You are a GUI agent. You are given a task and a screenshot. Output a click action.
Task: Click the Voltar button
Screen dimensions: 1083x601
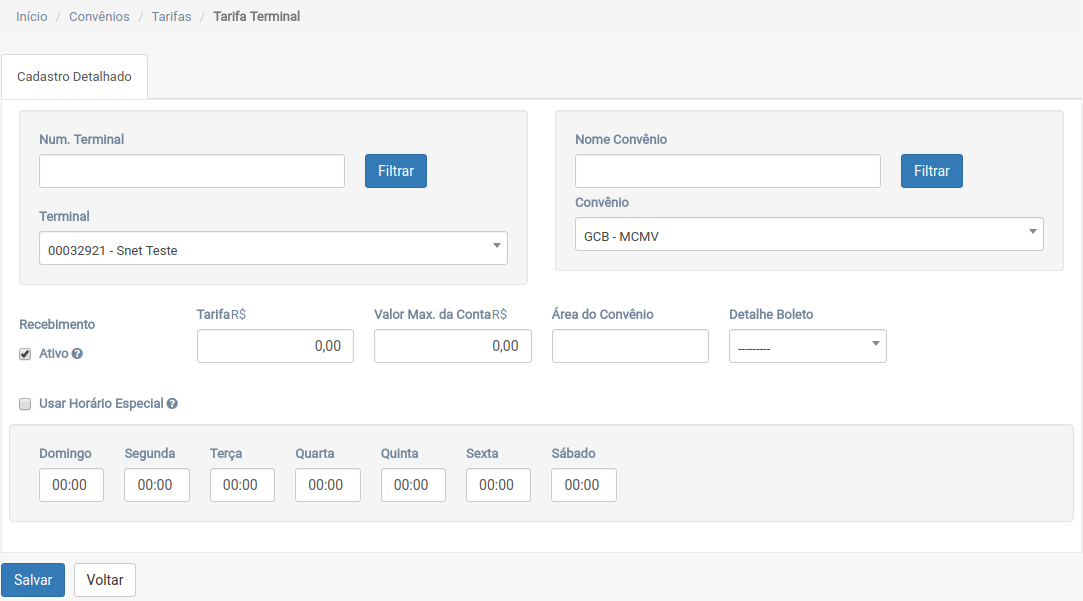[105, 580]
